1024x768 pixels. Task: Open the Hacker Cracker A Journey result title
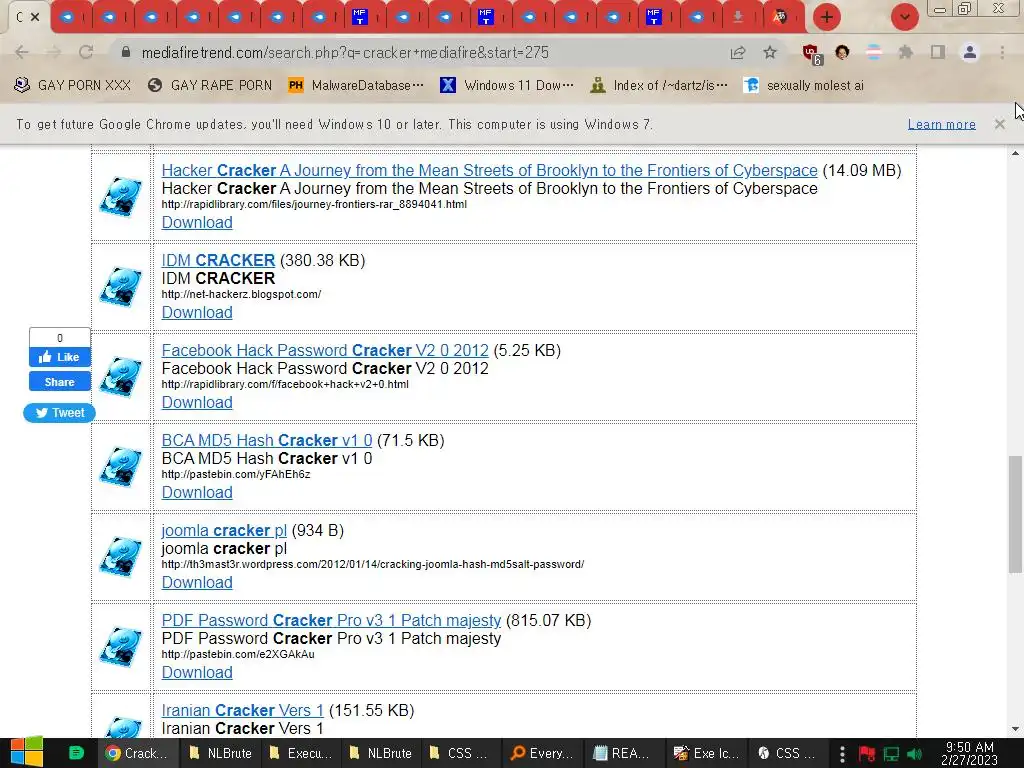pyautogui.click(x=489, y=170)
